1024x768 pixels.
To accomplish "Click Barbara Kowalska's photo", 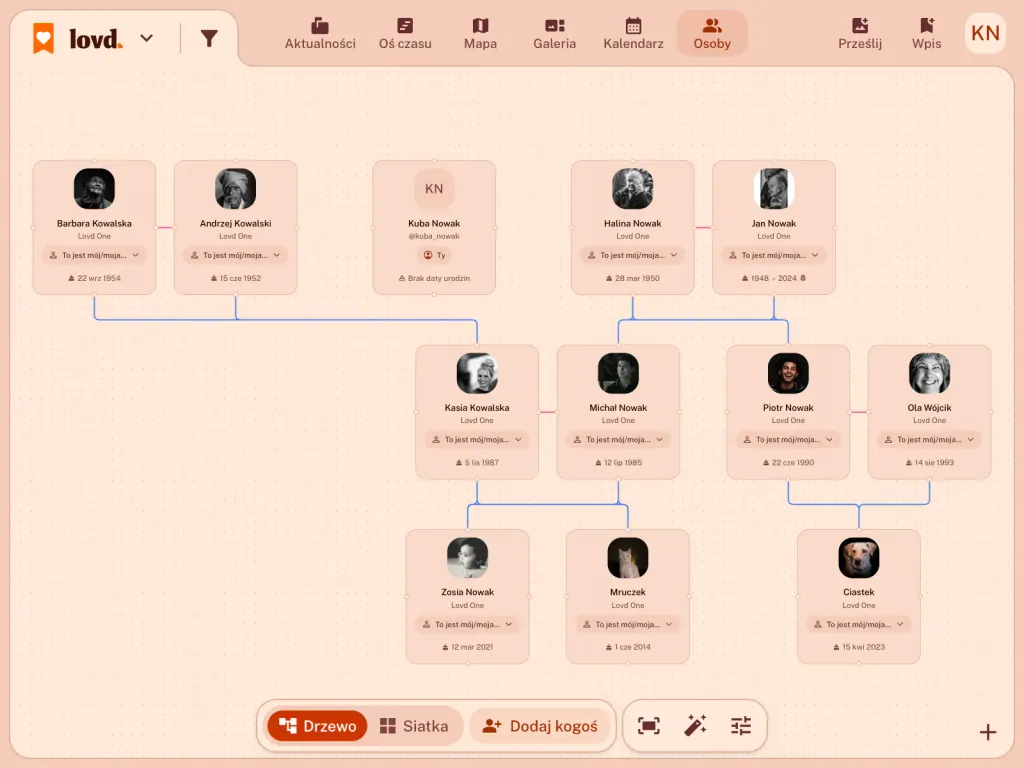I will click(x=94, y=189).
